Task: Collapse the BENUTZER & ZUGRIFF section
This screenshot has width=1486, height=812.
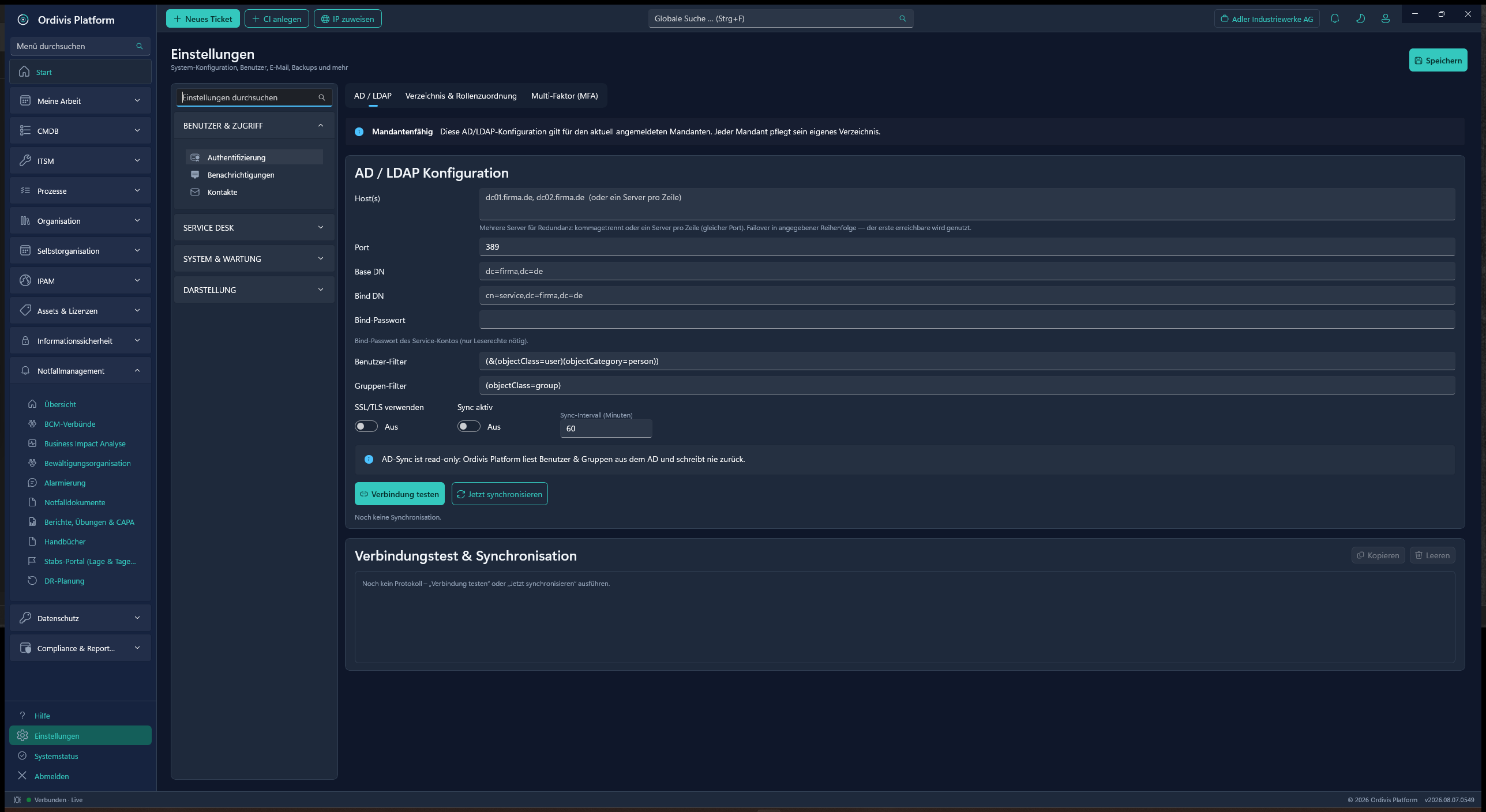Action: (254, 126)
